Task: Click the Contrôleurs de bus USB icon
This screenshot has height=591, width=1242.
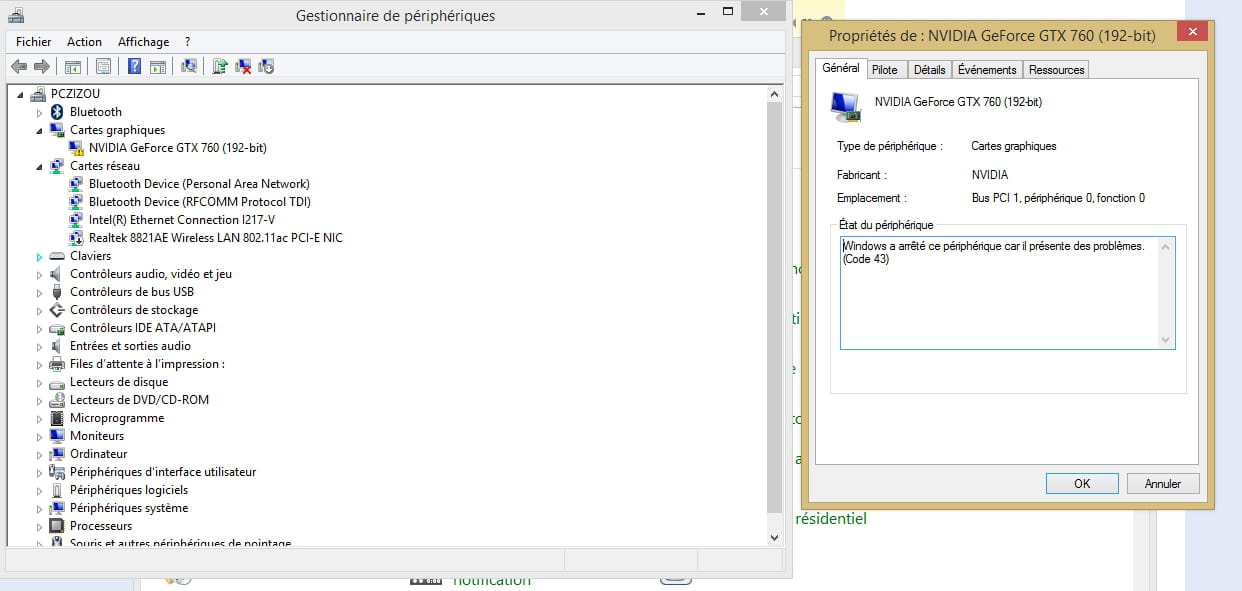Action: coord(57,292)
